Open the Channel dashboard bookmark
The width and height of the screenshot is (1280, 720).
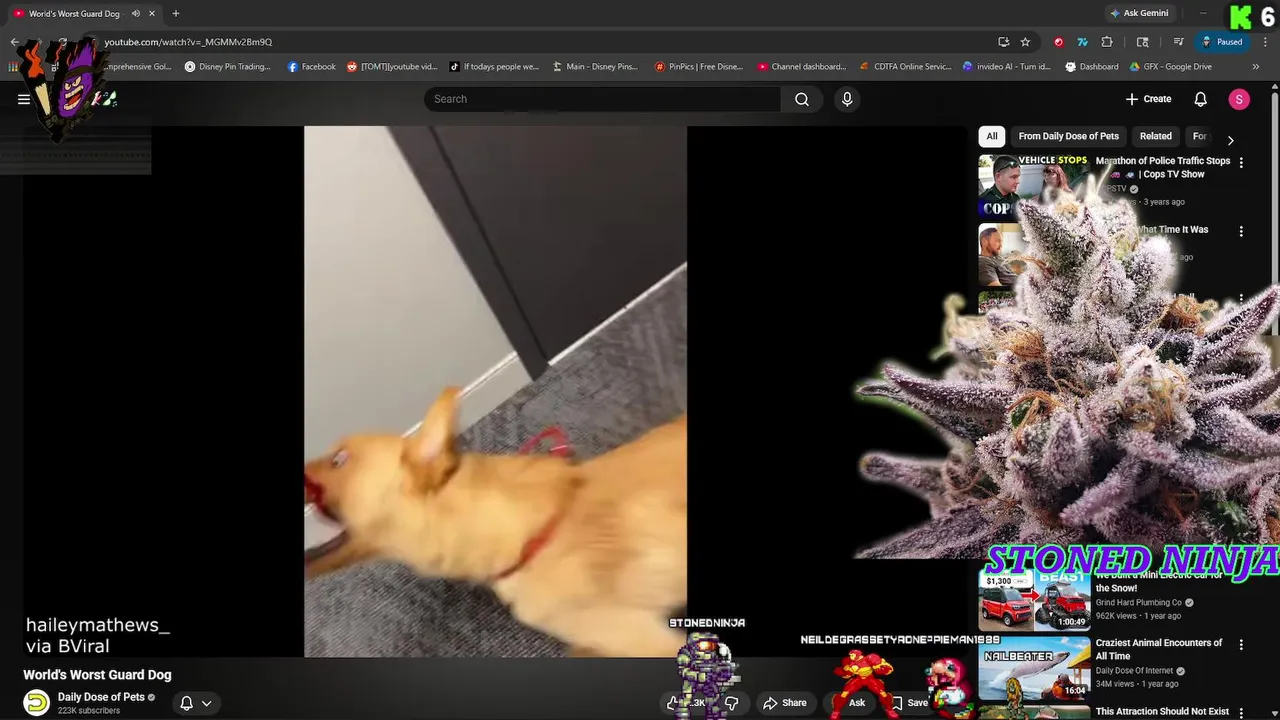click(802, 67)
